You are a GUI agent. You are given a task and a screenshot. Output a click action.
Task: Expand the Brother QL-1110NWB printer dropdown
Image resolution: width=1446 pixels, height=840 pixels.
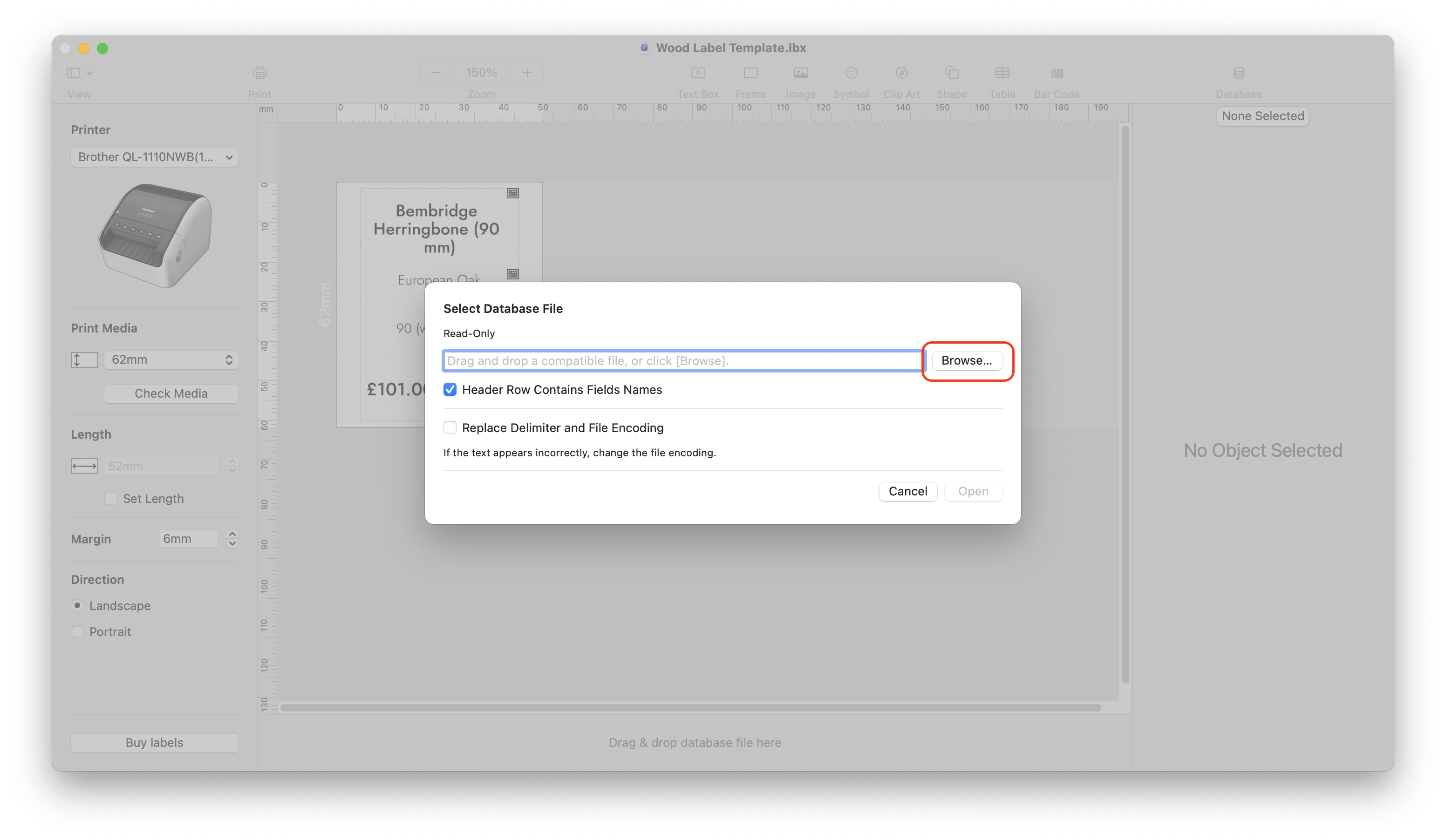(154, 157)
